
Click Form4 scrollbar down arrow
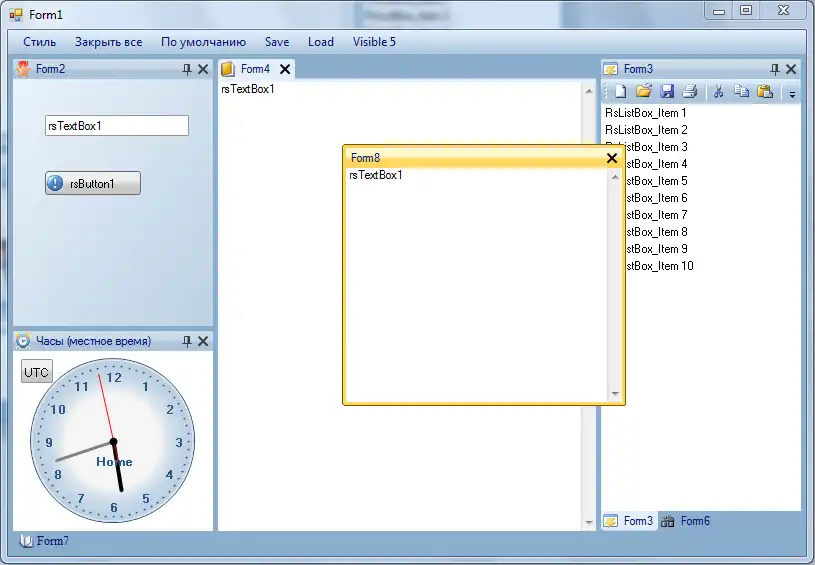pos(589,523)
